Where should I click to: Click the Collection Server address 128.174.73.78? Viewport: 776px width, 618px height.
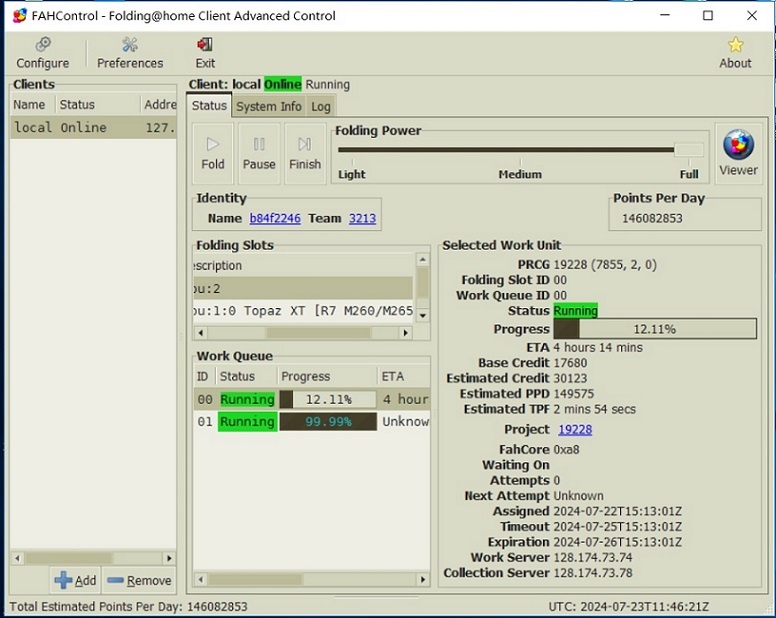(592, 572)
